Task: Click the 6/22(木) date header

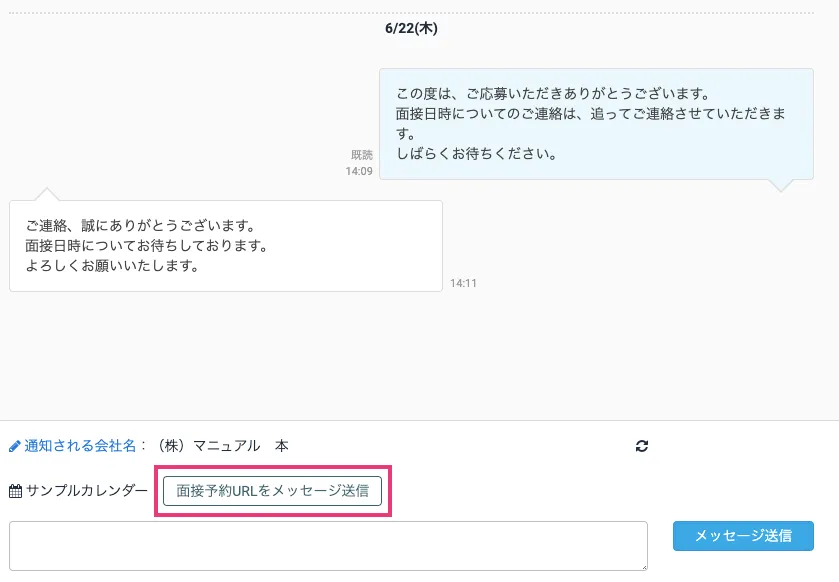Action: [x=411, y=29]
